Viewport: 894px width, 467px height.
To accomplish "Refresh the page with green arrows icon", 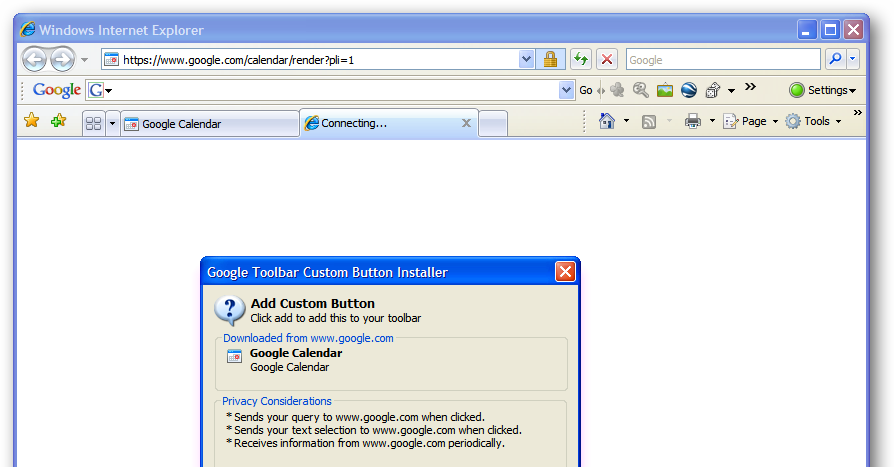I will click(x=580, y=59).
